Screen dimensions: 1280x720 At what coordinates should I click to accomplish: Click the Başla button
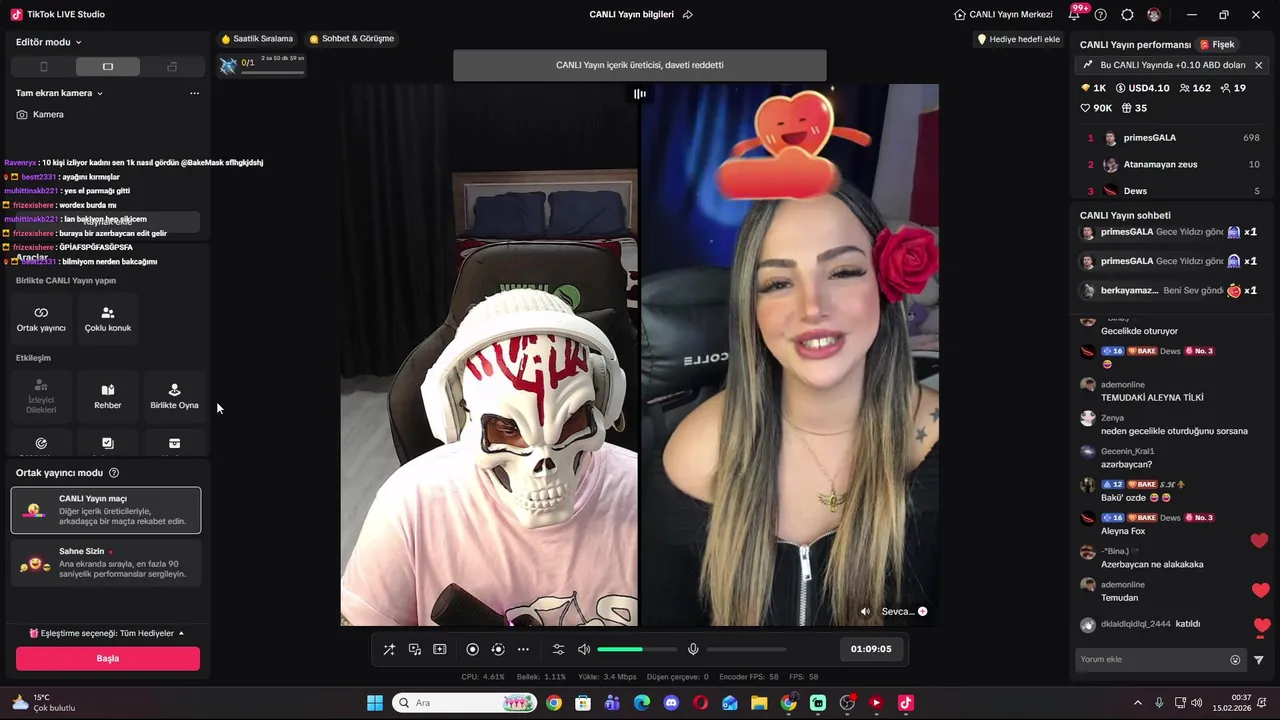click(x=108, y=658)
